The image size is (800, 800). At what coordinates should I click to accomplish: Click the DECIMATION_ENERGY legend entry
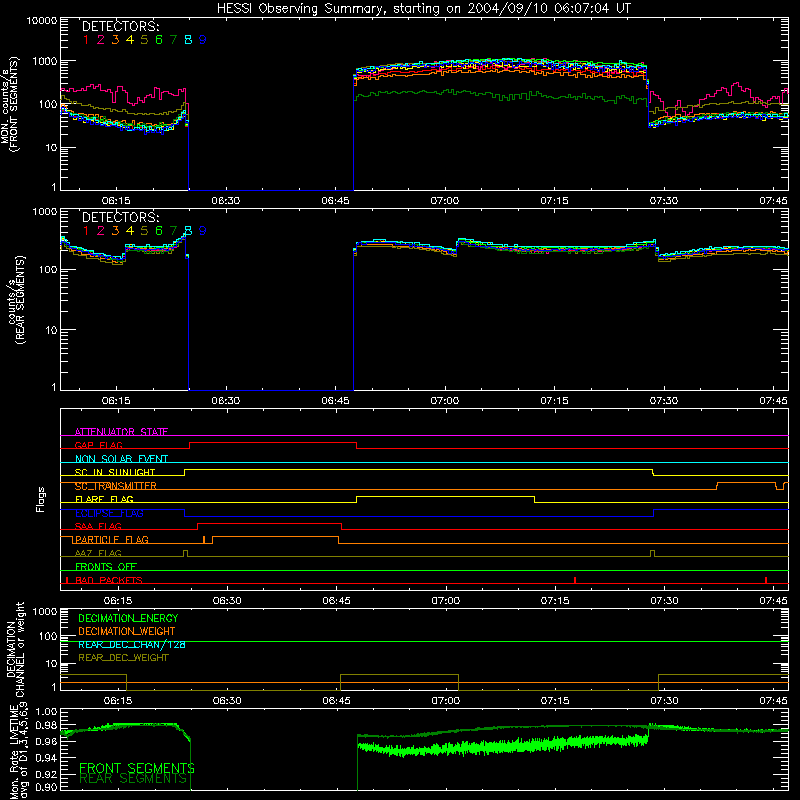[x=128, y=618]
